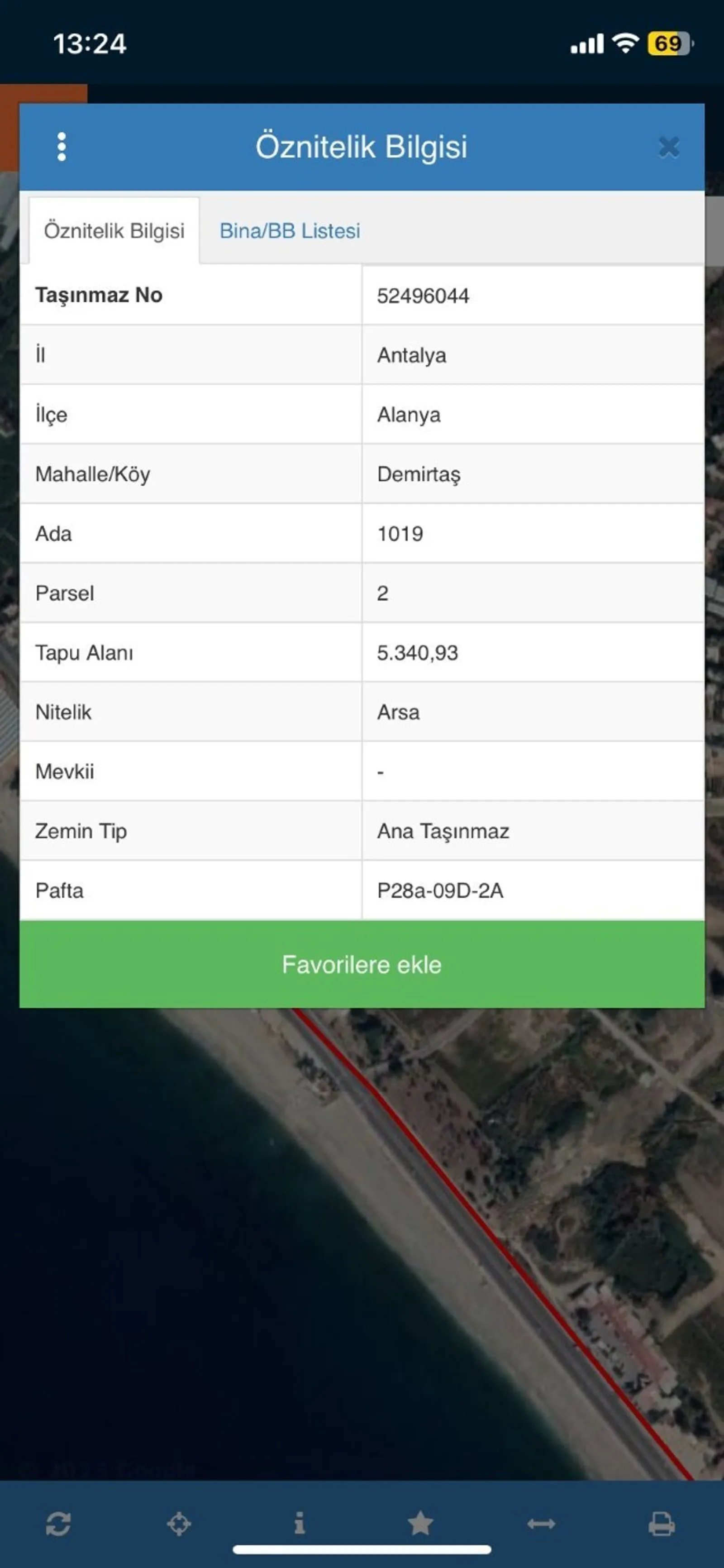Viewport: 724px width, 1568px height.
Task: Tap the Tapu Alanı value 5.340,93
Action: [x=417, y=653]
